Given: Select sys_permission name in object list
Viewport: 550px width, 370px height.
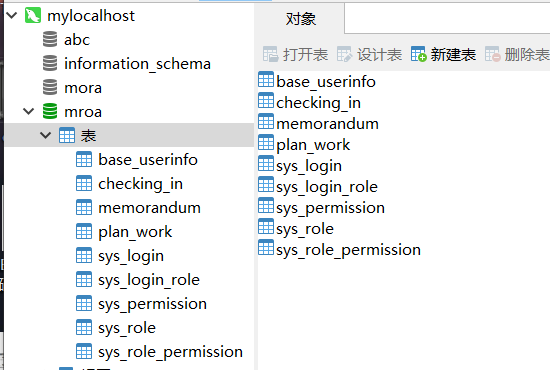Looking at the screenshot, I should pyautogui.click(x=330, y=208).
